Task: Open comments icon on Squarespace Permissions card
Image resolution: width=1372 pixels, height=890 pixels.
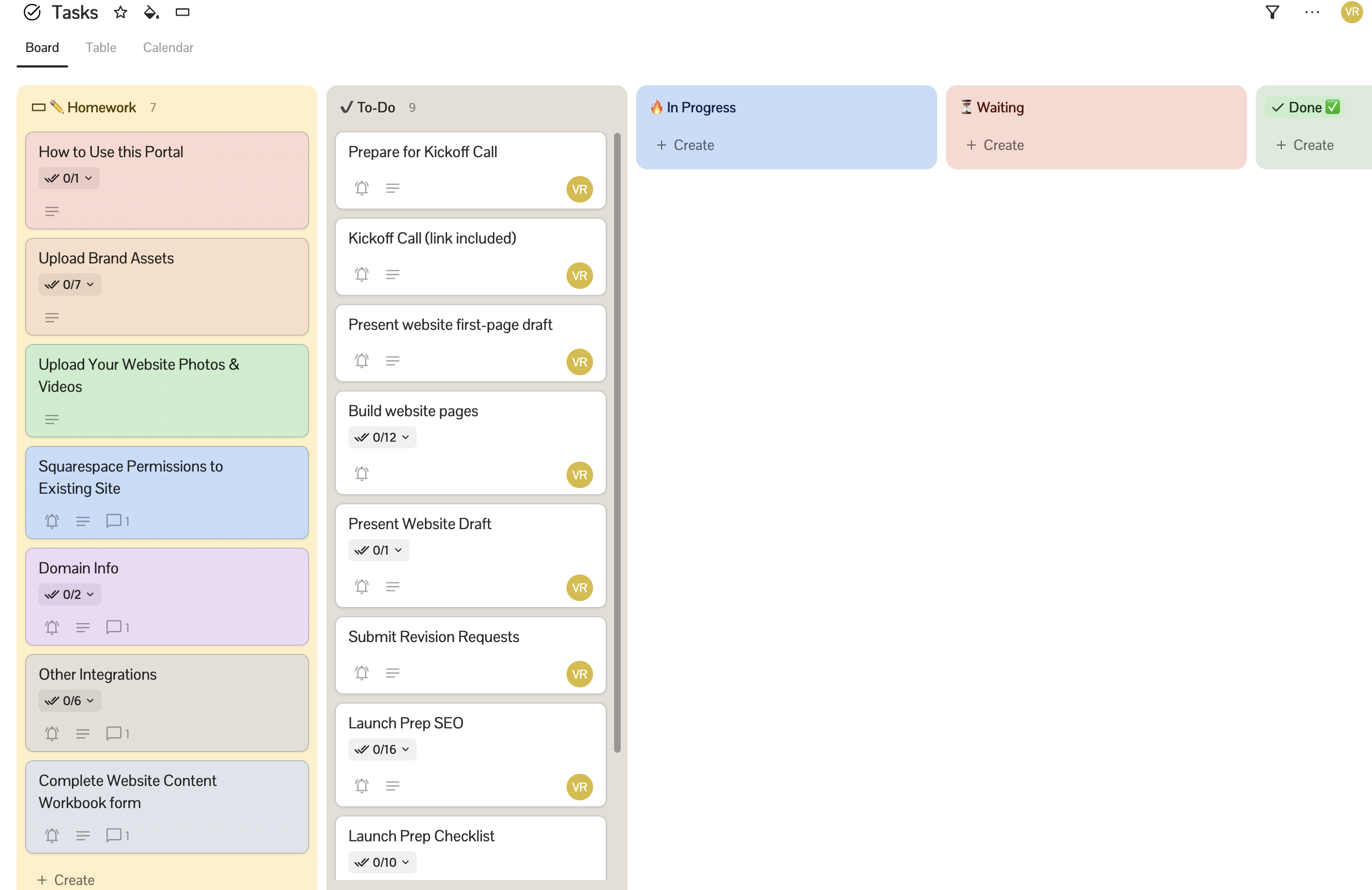Action: [x=118, y=521]
